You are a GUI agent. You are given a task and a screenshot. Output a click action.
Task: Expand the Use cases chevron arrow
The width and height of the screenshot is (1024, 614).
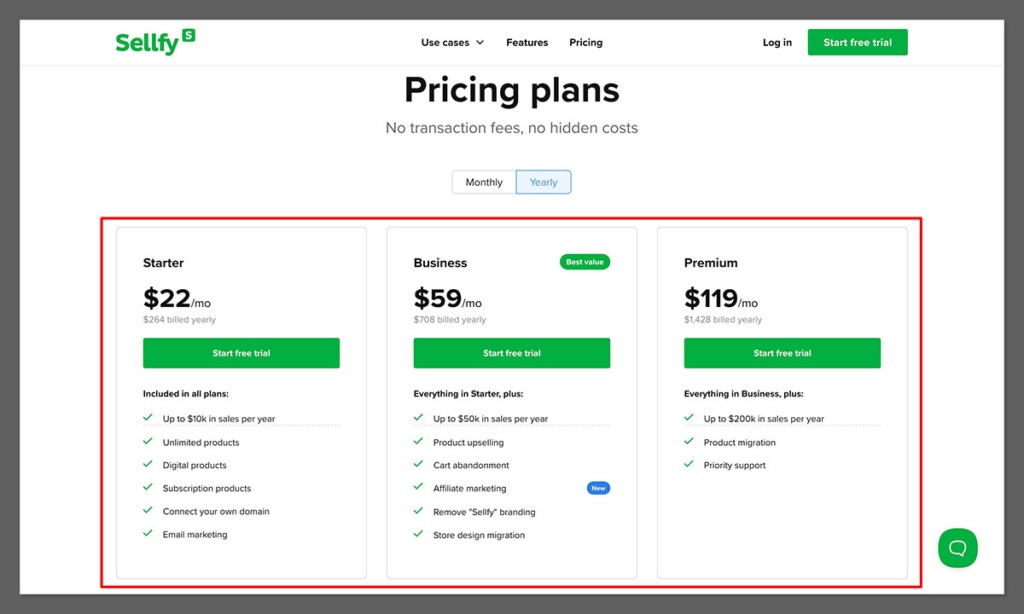(479, 42)
